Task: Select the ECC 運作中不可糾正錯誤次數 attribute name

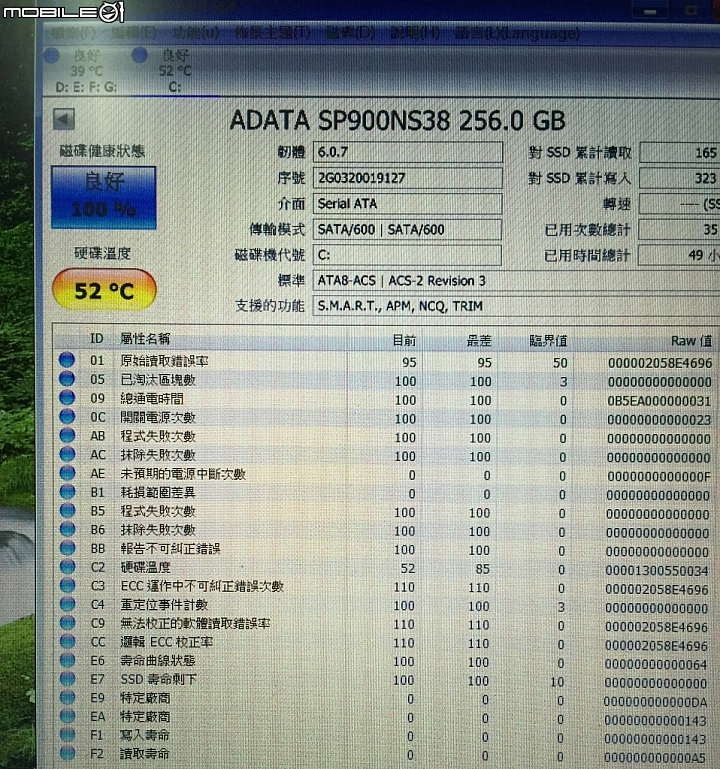Action: (202, 586)
